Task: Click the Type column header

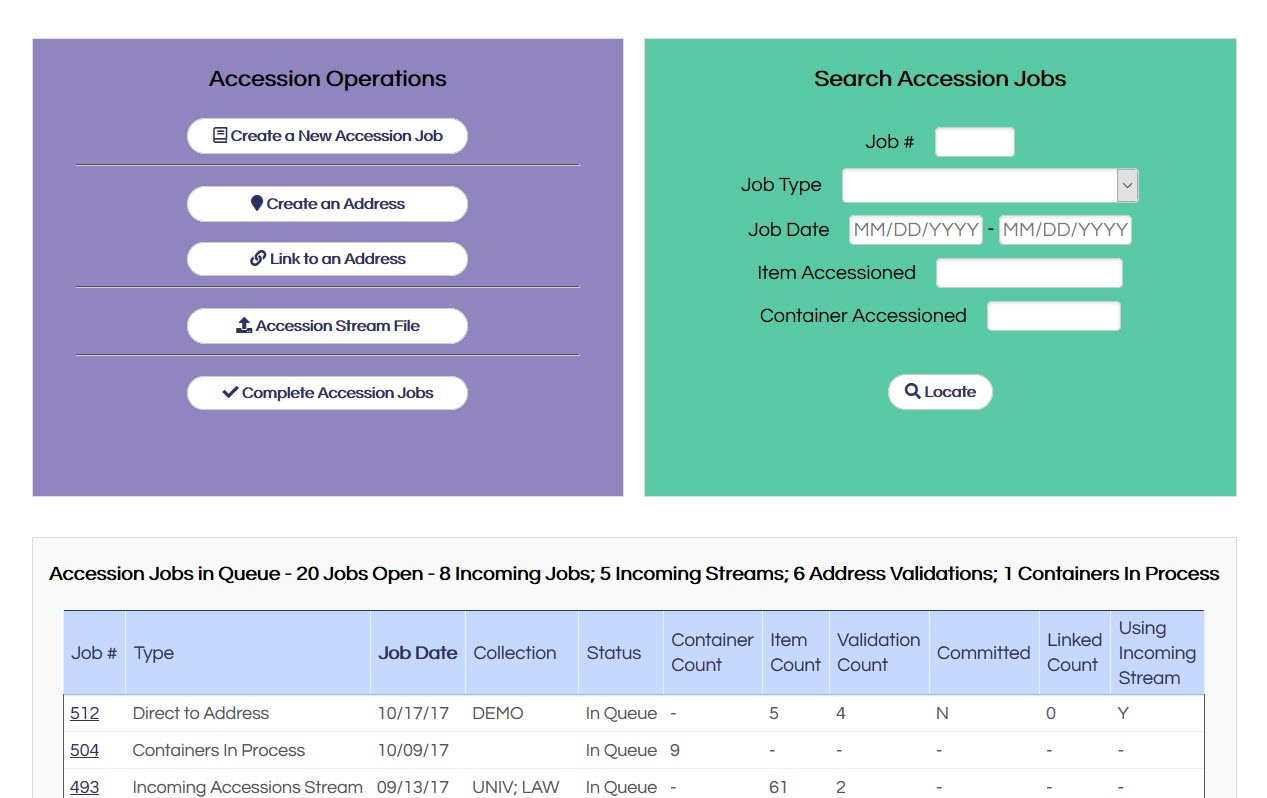Action: click(153, 653)
